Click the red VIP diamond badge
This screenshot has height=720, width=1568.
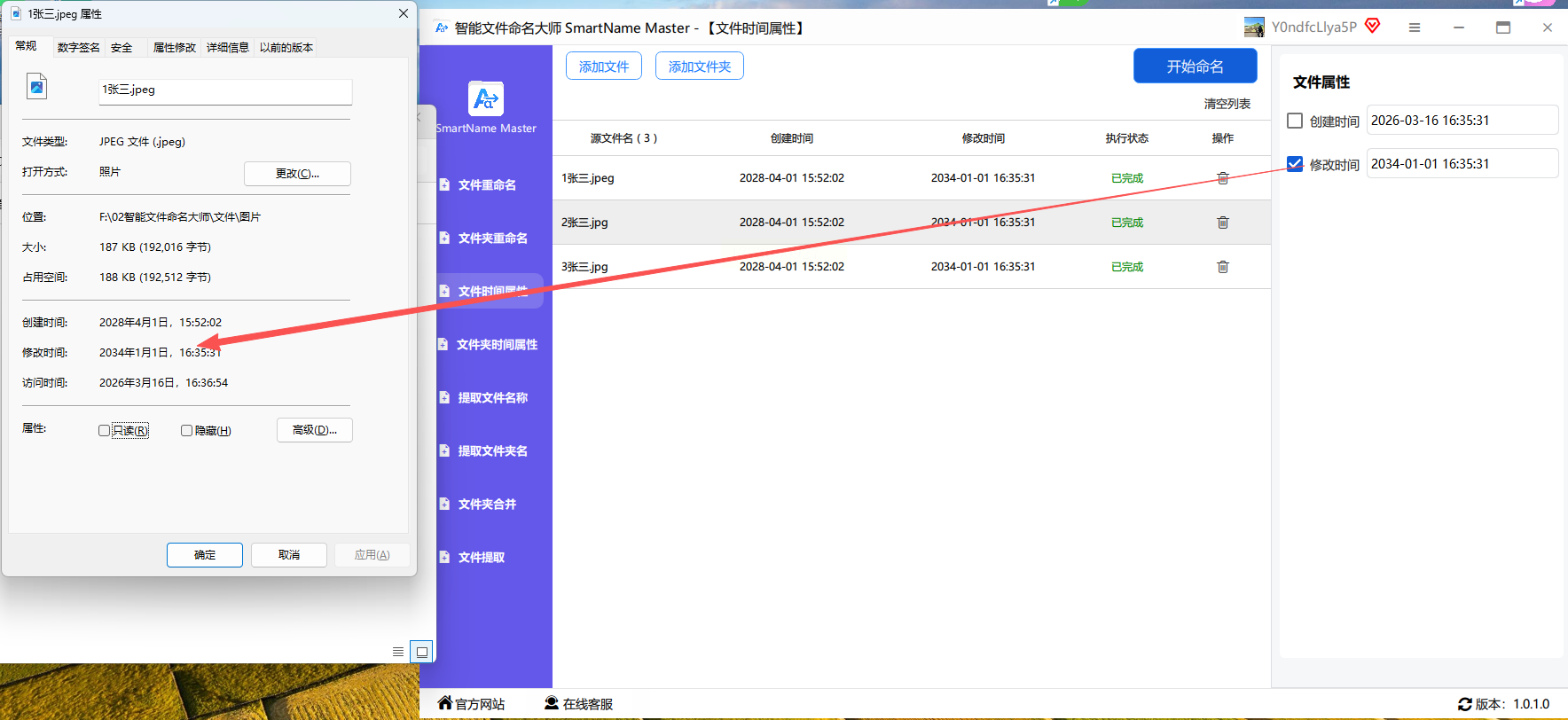pos(1373,26)
